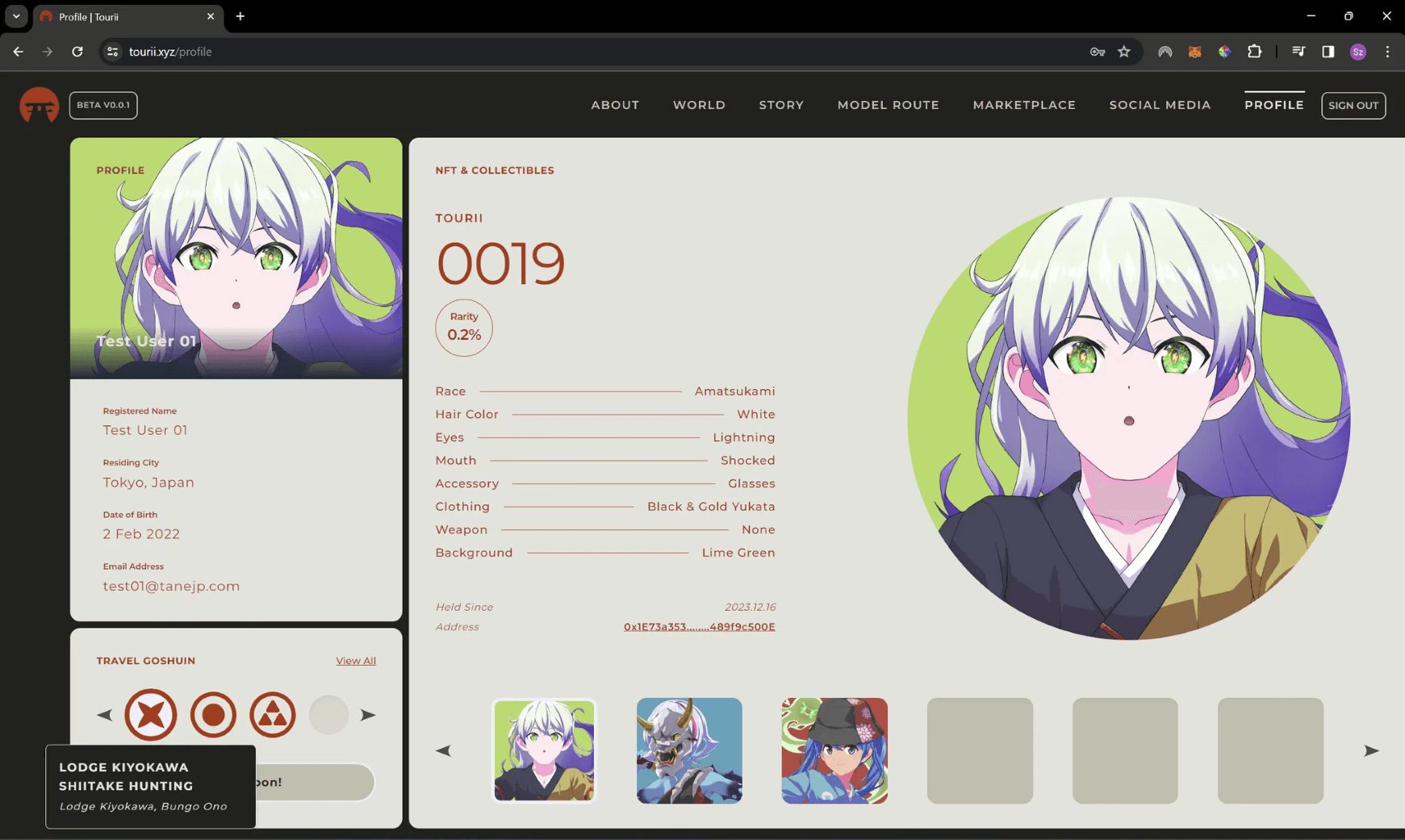Image resolution: width=1405 pixels, height=840 pixels.
Task: Show previous NFT collectibles with left arrow
Action: point(444,750)
